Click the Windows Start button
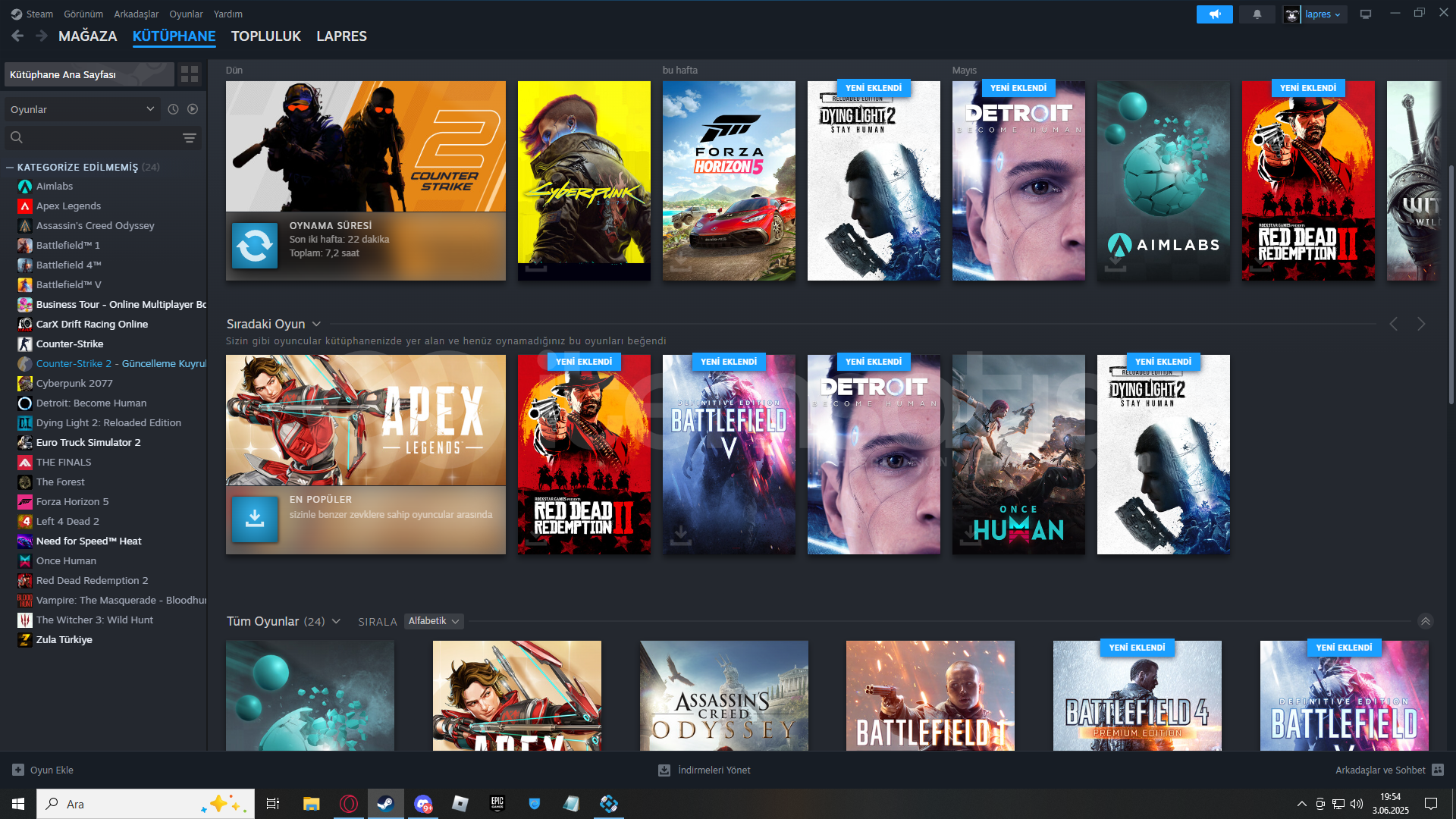This screenshot has width=1456, height=819. (18, 804)
